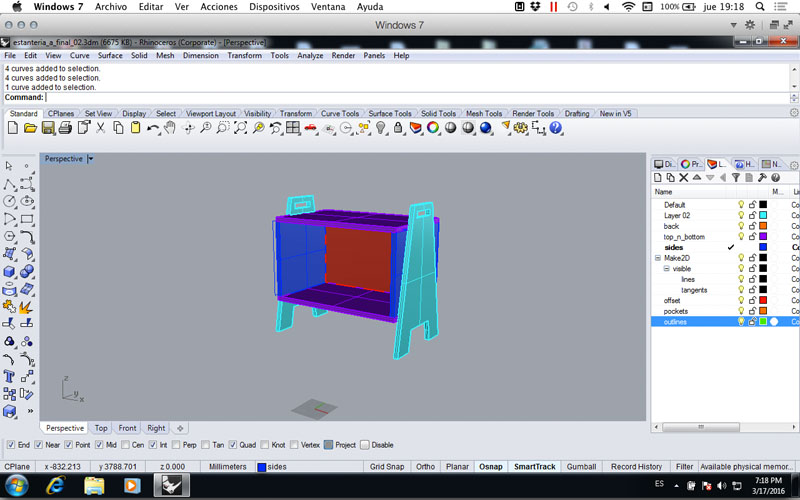Toggle the End osnap checkbox

(x=11, y=445)
